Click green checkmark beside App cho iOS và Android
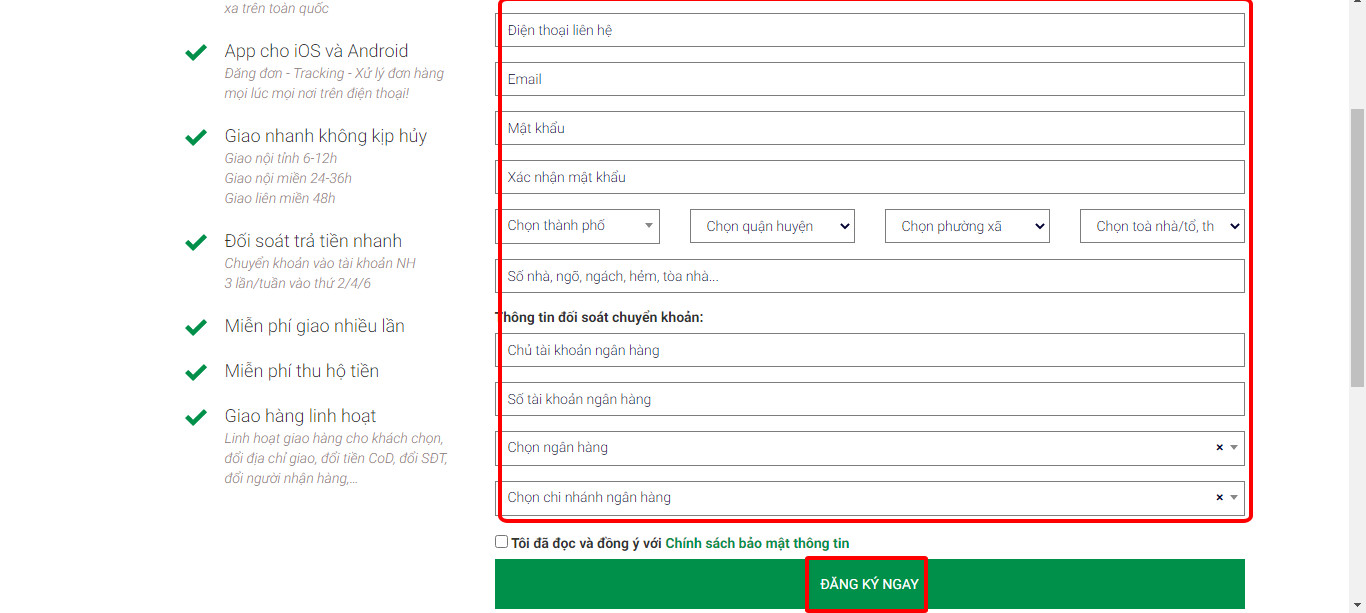Viewport: 1366px width, 613px height. pos(196,53)
